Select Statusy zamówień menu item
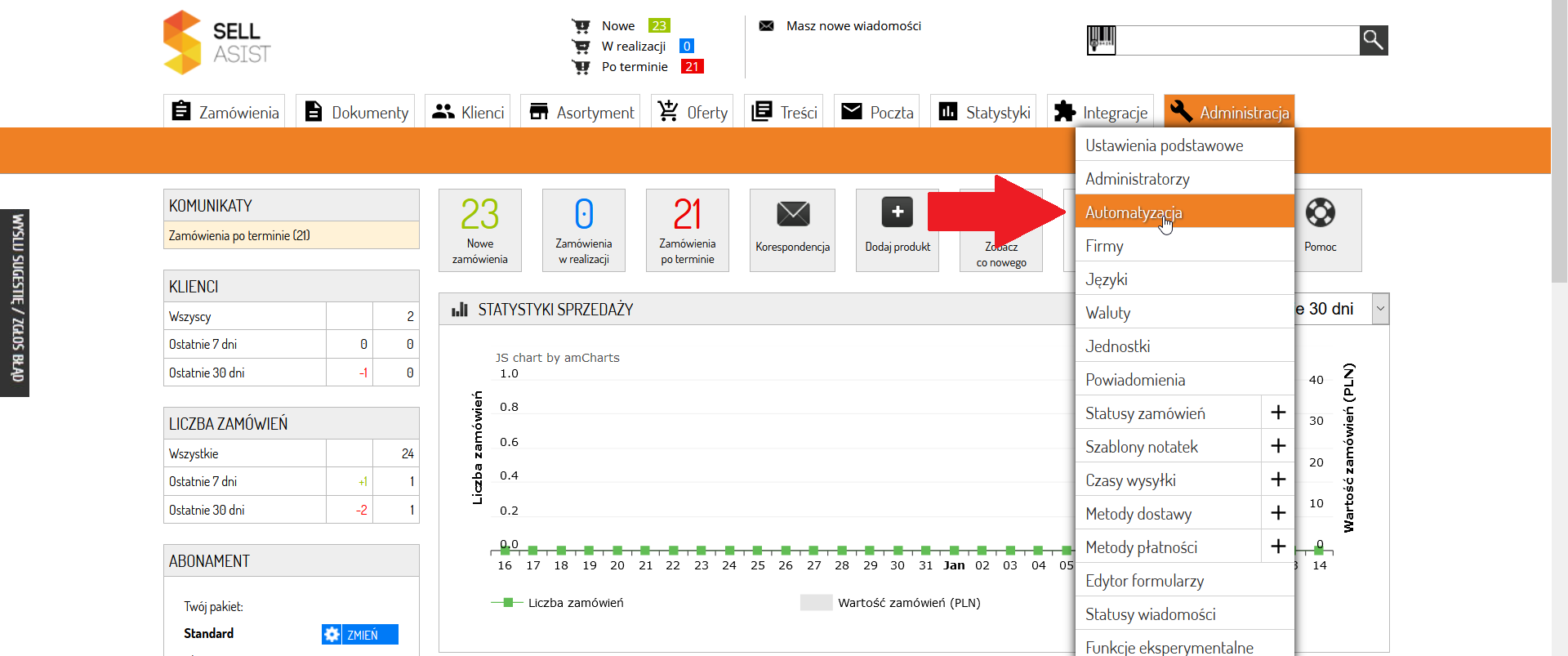Screen dimensions: 1568x656 click(1169, 413)
